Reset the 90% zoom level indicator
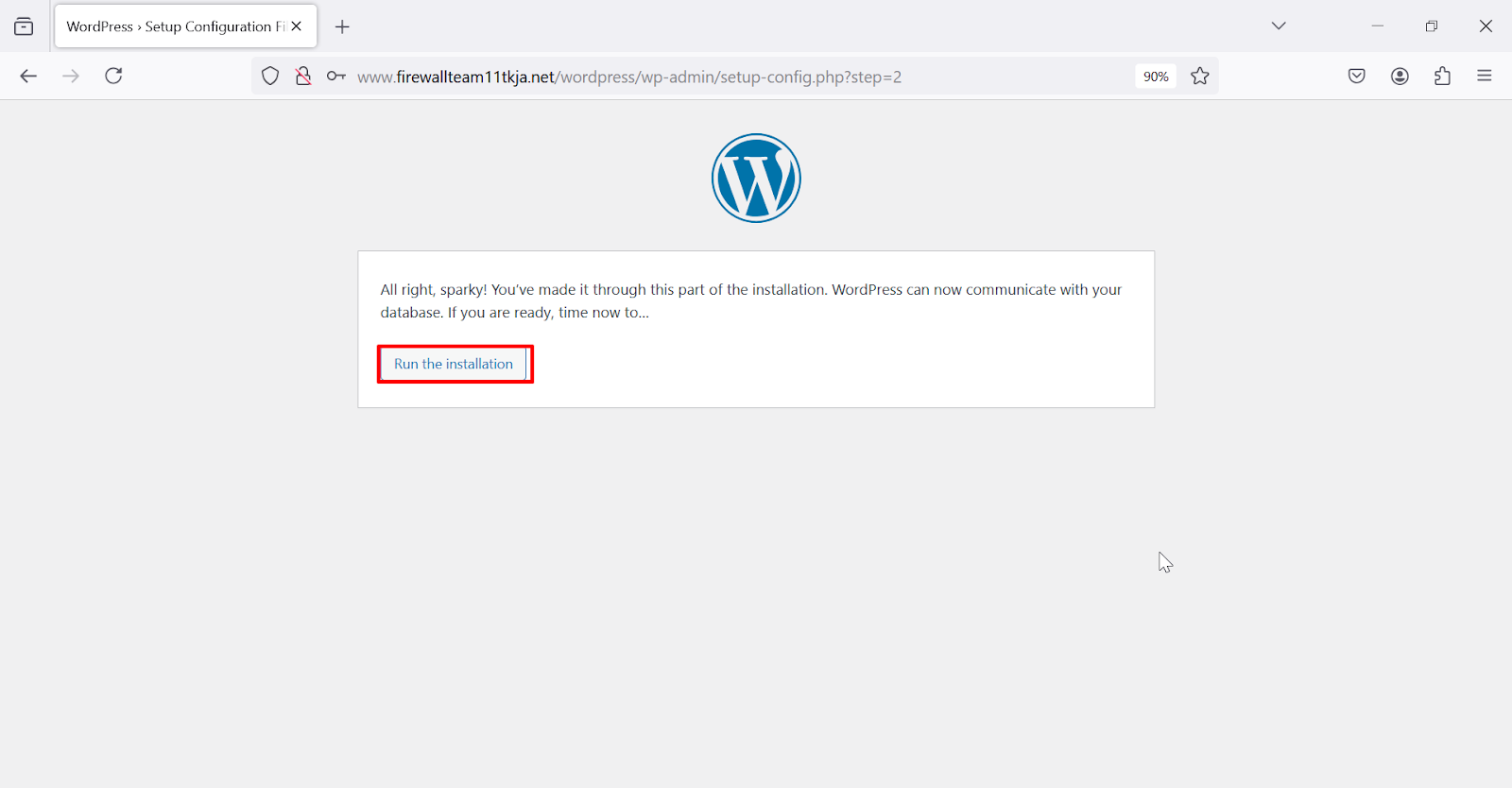The height and width of the screenshot is (788, 1512). (1156, 77)
